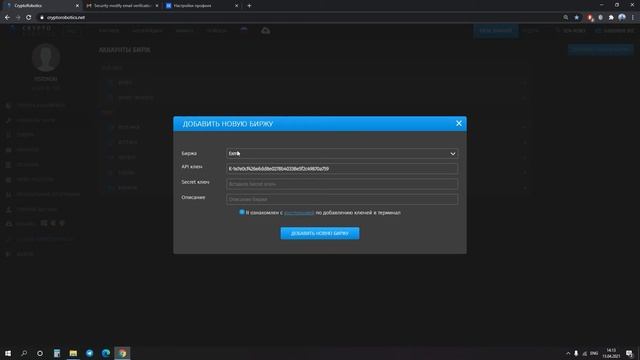The height and width of the screenshot is (360, 640).
Task: Open the red extension icon in toolbar
Action: [589, 18]
